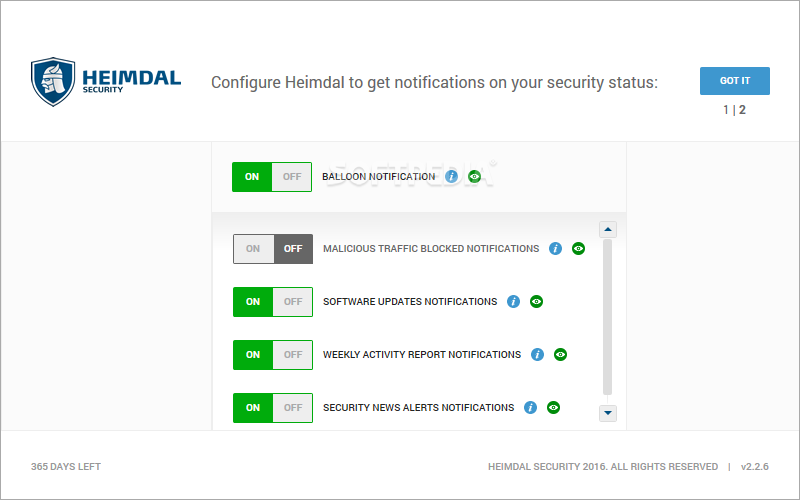Open info icon for Balloon Notification
This screenshot has height=500, width=800.
coord(451,177)
